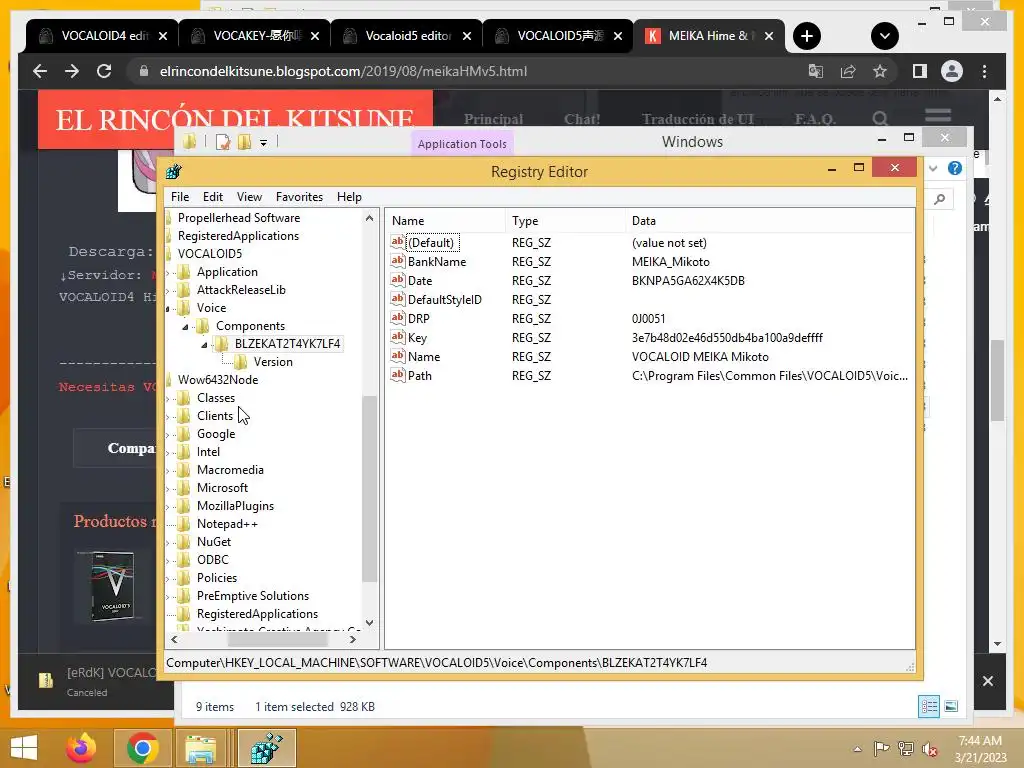The height and width of the screenshot is (768, 1024).
Task: Click the tree scroll-up arrow
Action: point(370,218)
